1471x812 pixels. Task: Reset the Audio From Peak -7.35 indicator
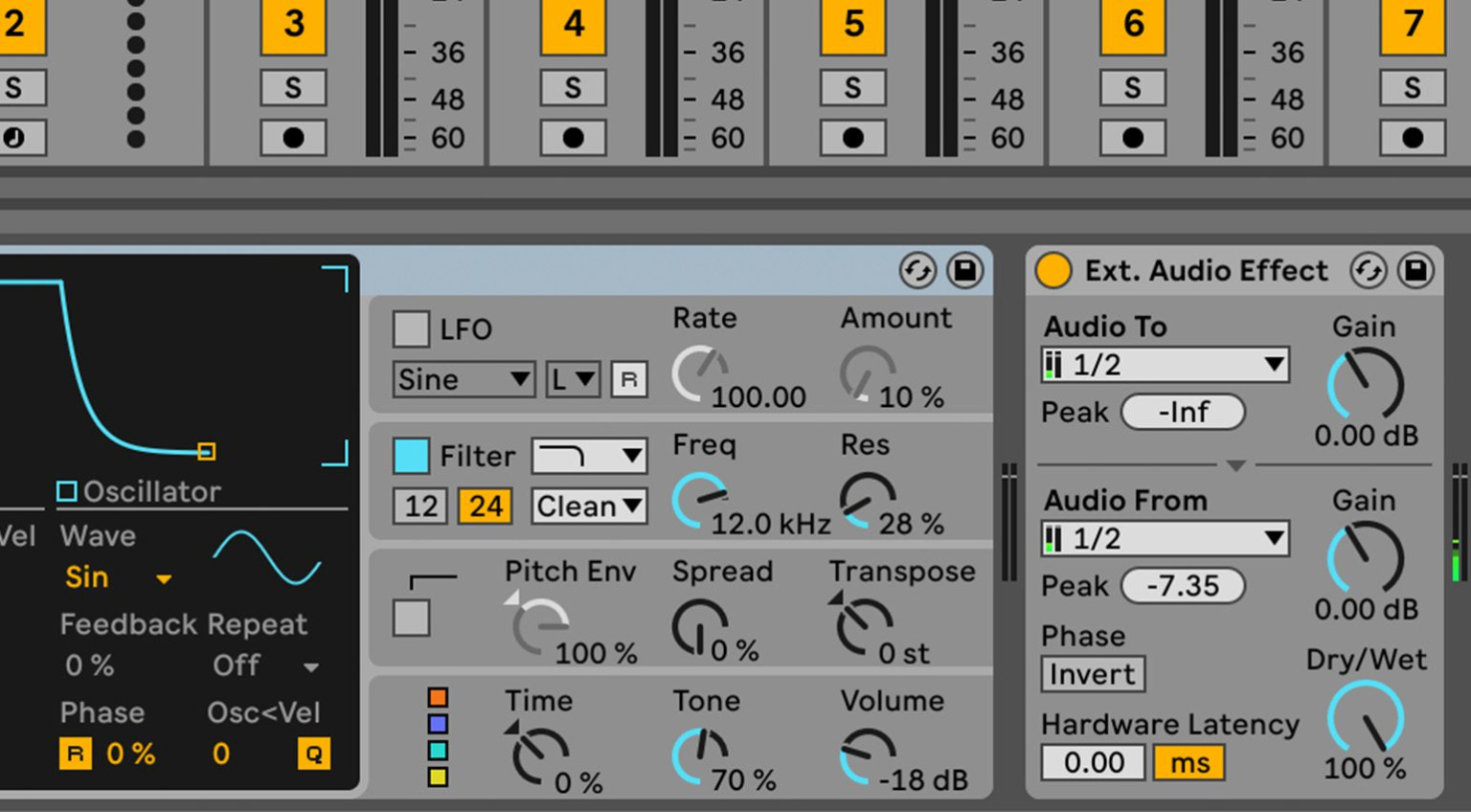(1183, 586)
